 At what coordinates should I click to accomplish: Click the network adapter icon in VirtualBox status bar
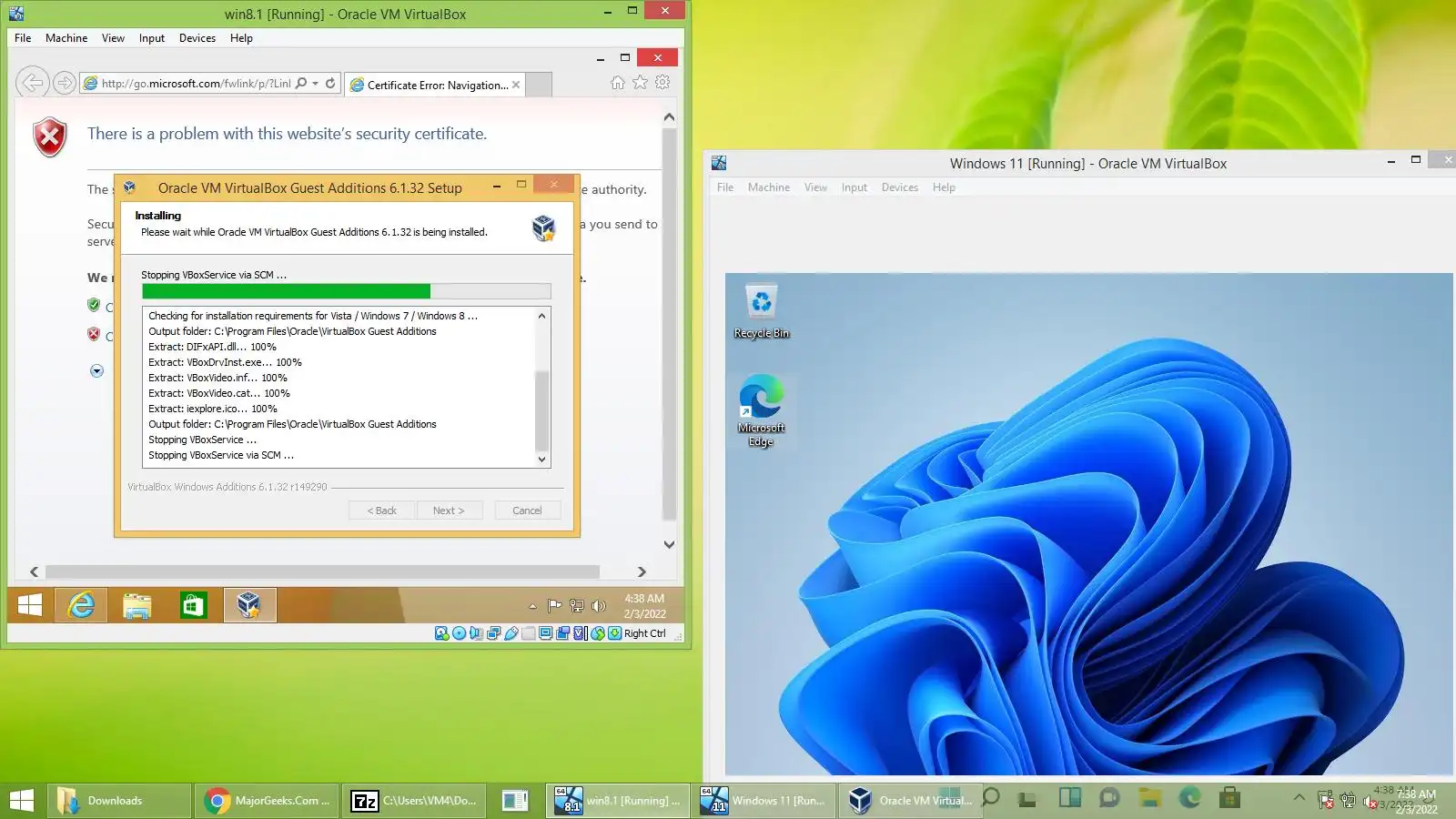point(493,633)
